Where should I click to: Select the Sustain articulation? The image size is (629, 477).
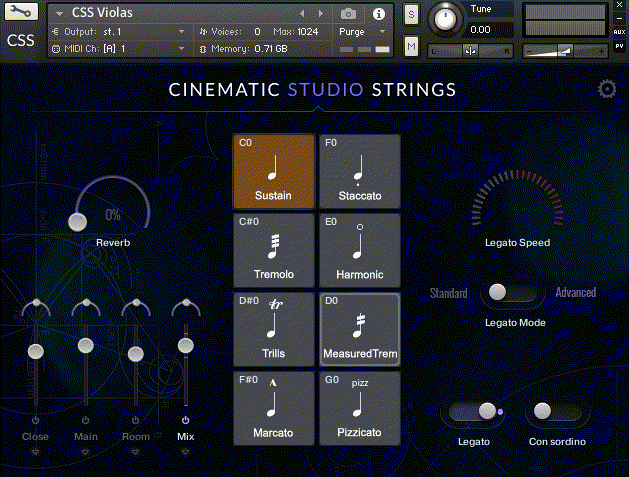274,171
